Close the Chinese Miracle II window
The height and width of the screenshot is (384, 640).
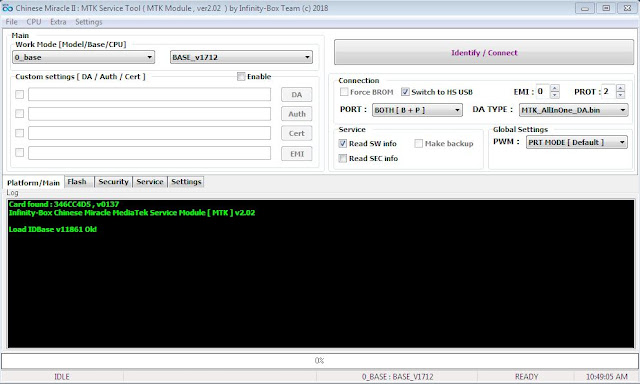pos(627,8)
